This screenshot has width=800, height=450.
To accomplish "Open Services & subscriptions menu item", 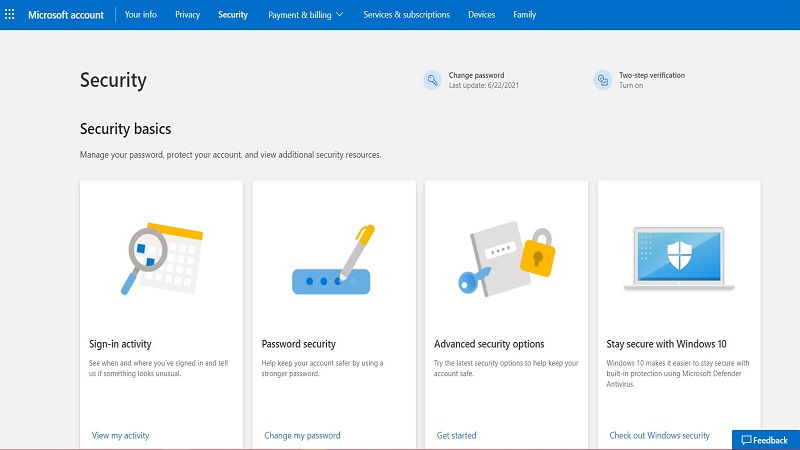I will coord(406,15).
